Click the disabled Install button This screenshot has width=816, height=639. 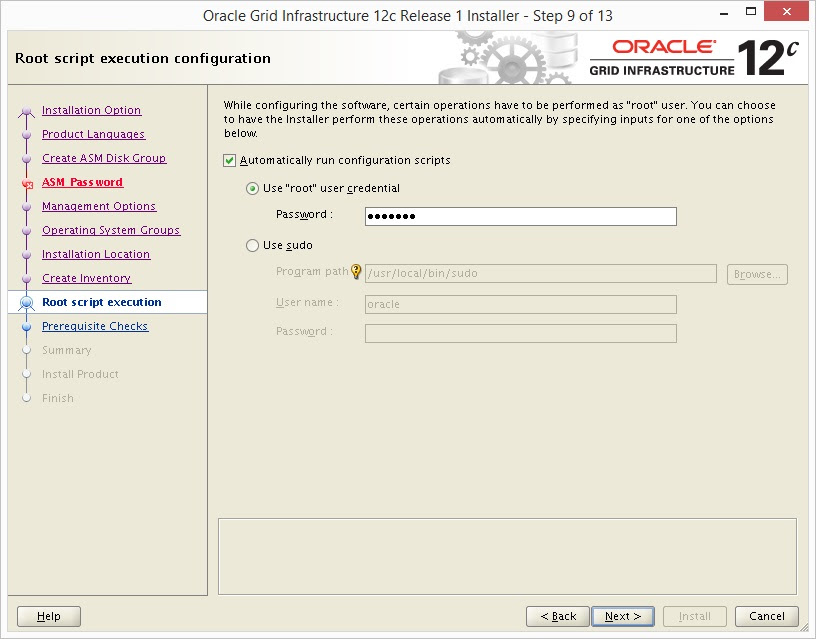[695, 617]
